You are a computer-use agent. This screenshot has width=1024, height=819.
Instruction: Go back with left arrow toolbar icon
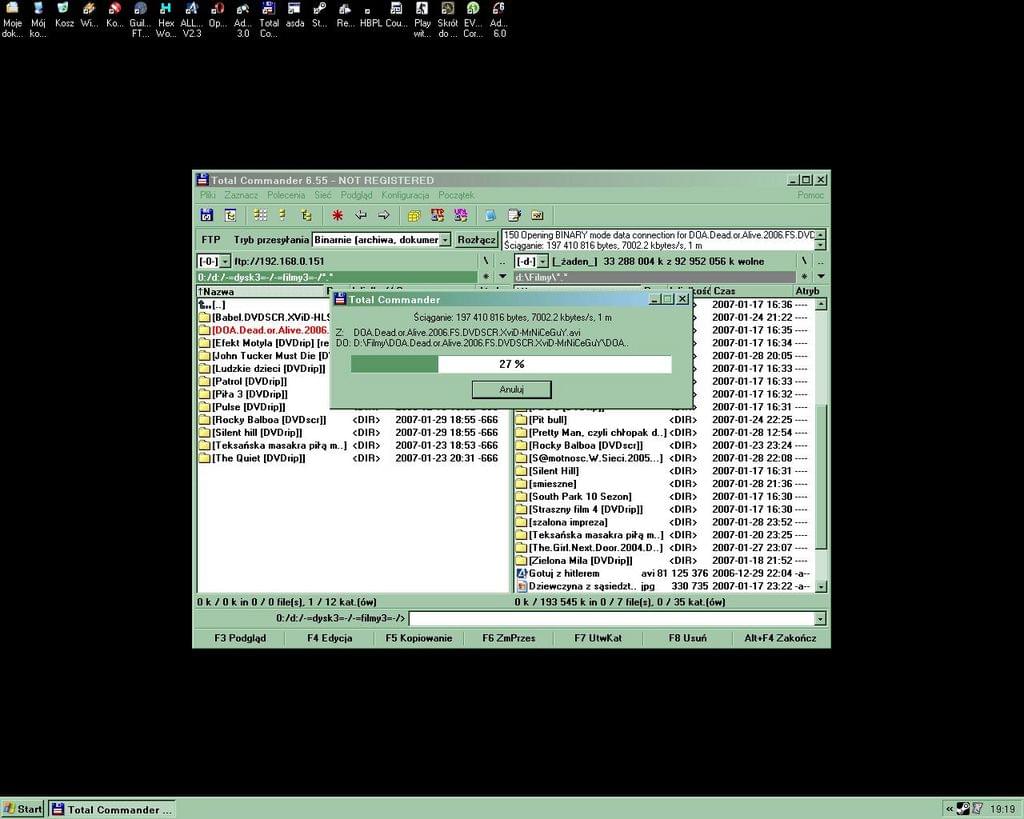(360, 215)
